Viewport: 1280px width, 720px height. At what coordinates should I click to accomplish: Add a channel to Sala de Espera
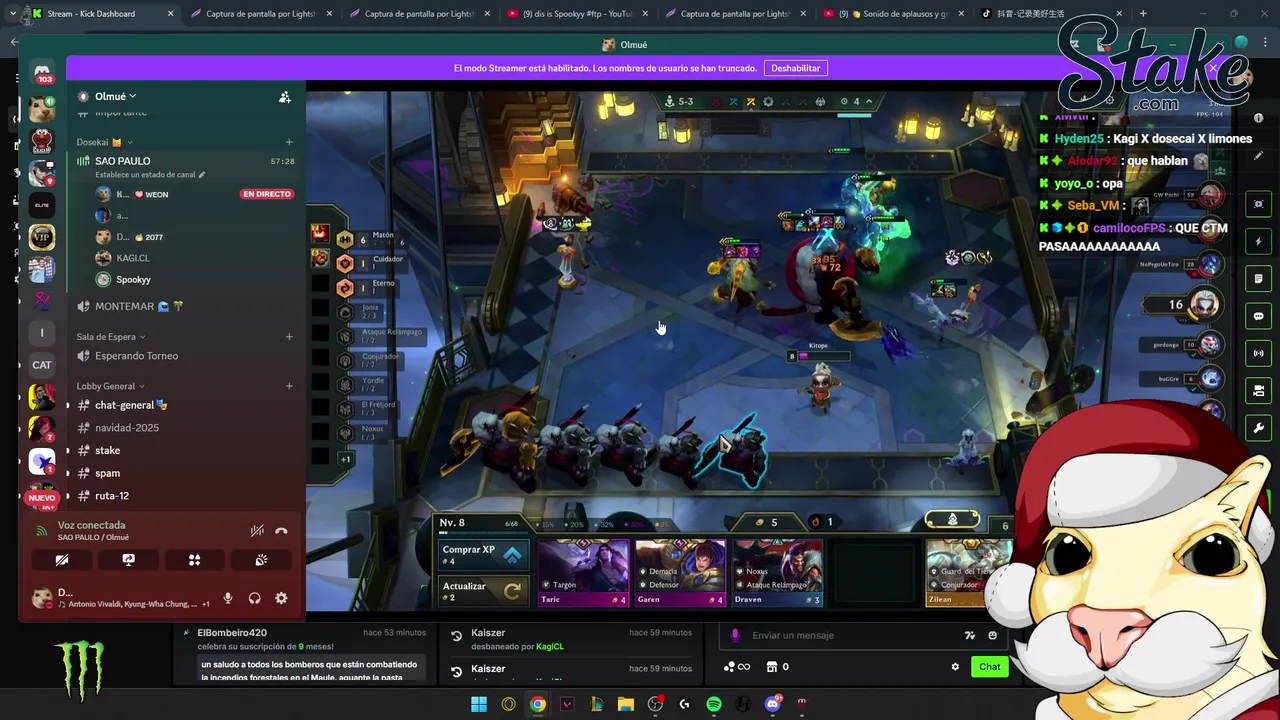coord(289,337)
